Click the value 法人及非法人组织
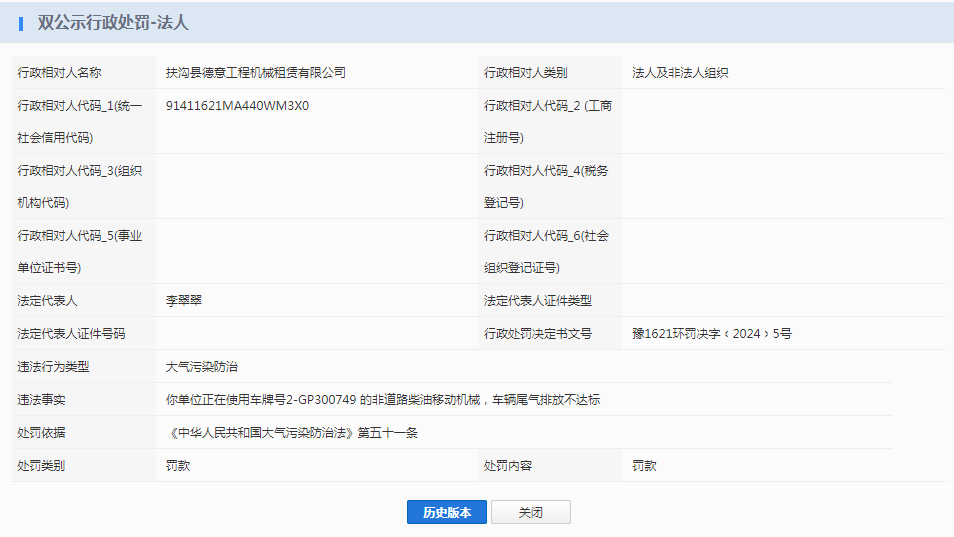The image size is (954, 537). (x=680, y=73)
